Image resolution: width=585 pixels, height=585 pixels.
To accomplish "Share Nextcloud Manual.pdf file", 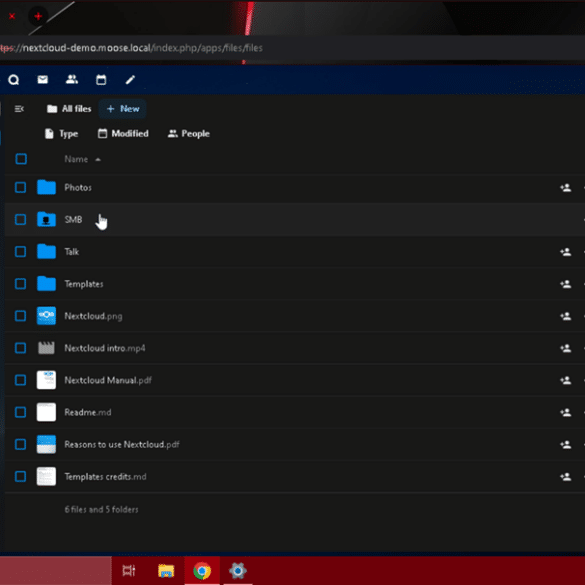I will 566,380.
